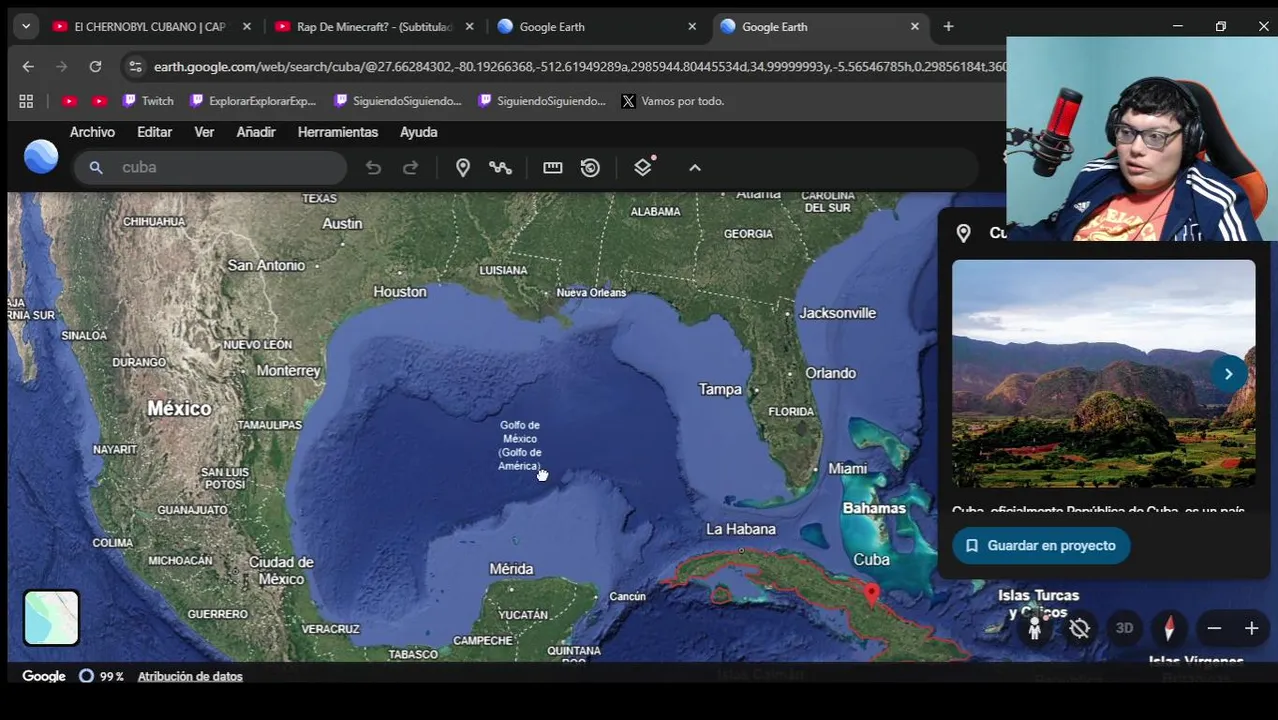Image resolution: width=1278 pixels, height=720 pixels.
Task: Click the browser back arrow
Action: [28, 67]
